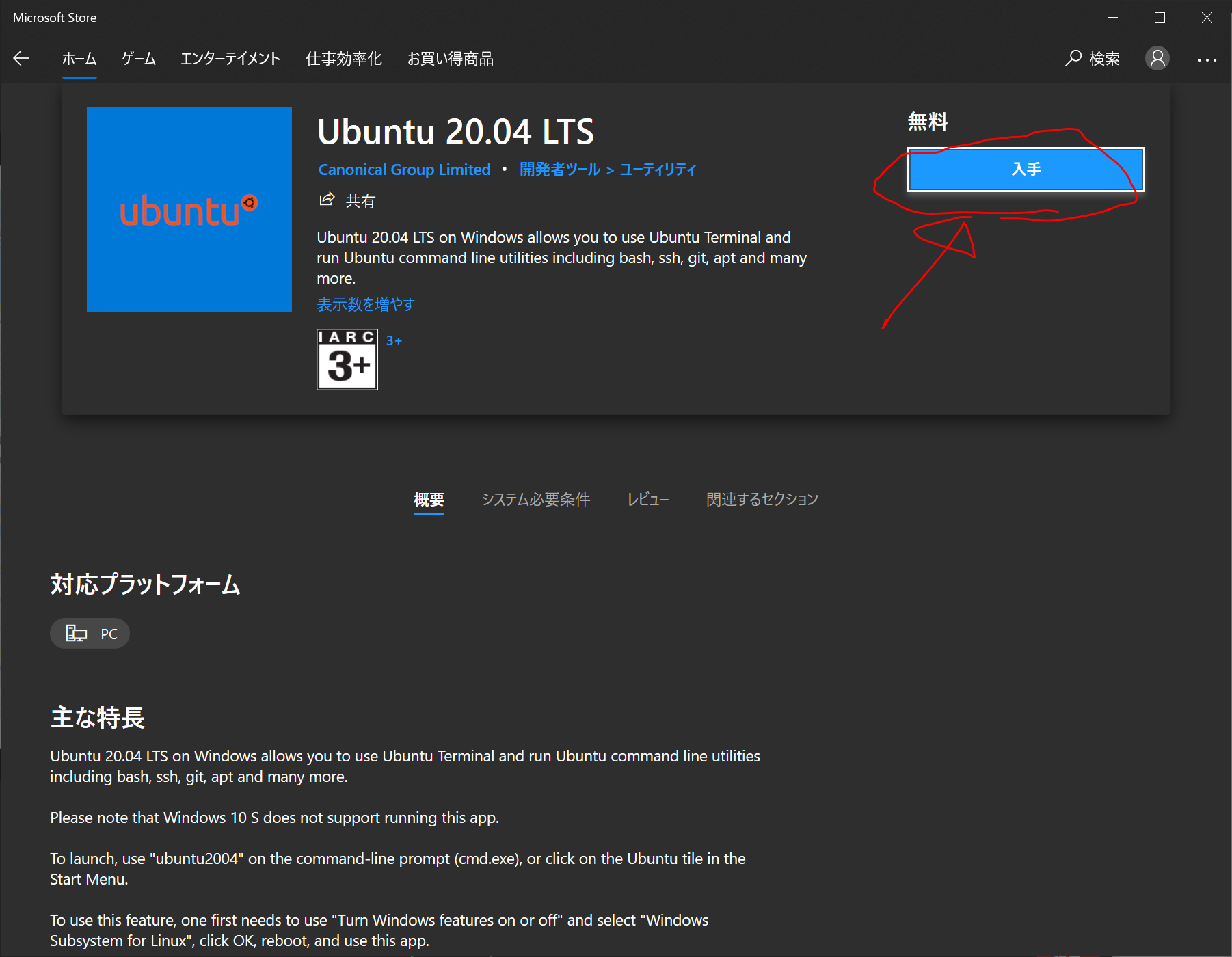
Task: Select the システム必要条件 section tab
Action: (x=535, y=500)
